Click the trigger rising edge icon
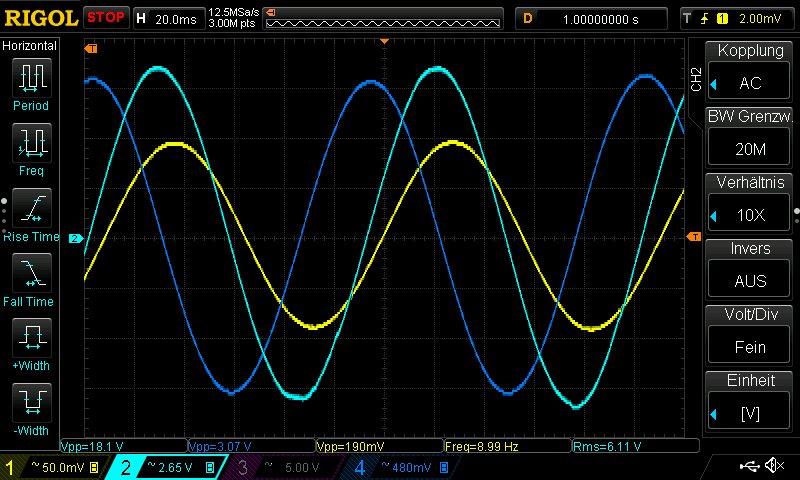Viewport: 800px width, 480px height. tap(705, 19)
